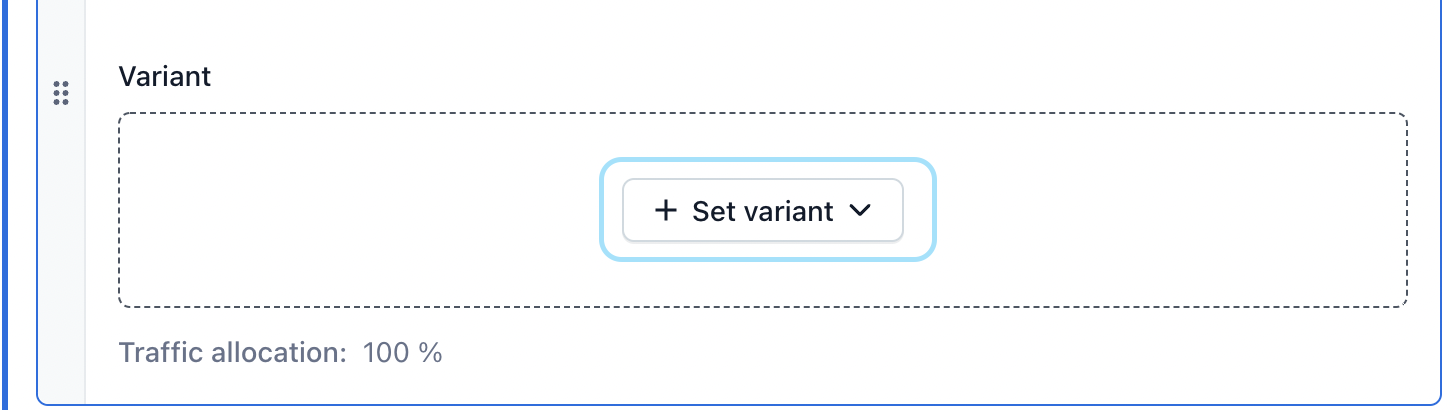Click the bottom dashed border of variant box
The width and height of the screenshot is (1450, 410).
(x=763, y=305)
